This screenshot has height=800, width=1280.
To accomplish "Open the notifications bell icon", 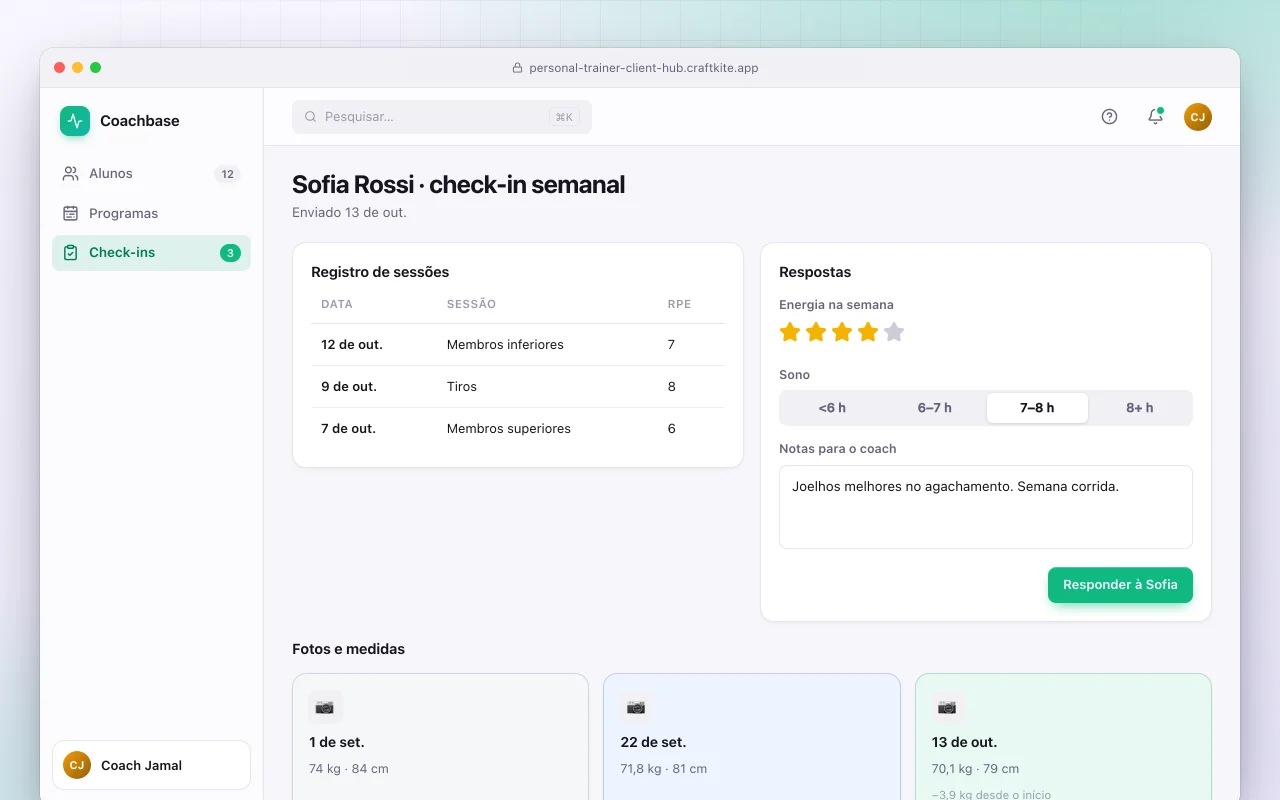I will 1155,117.
